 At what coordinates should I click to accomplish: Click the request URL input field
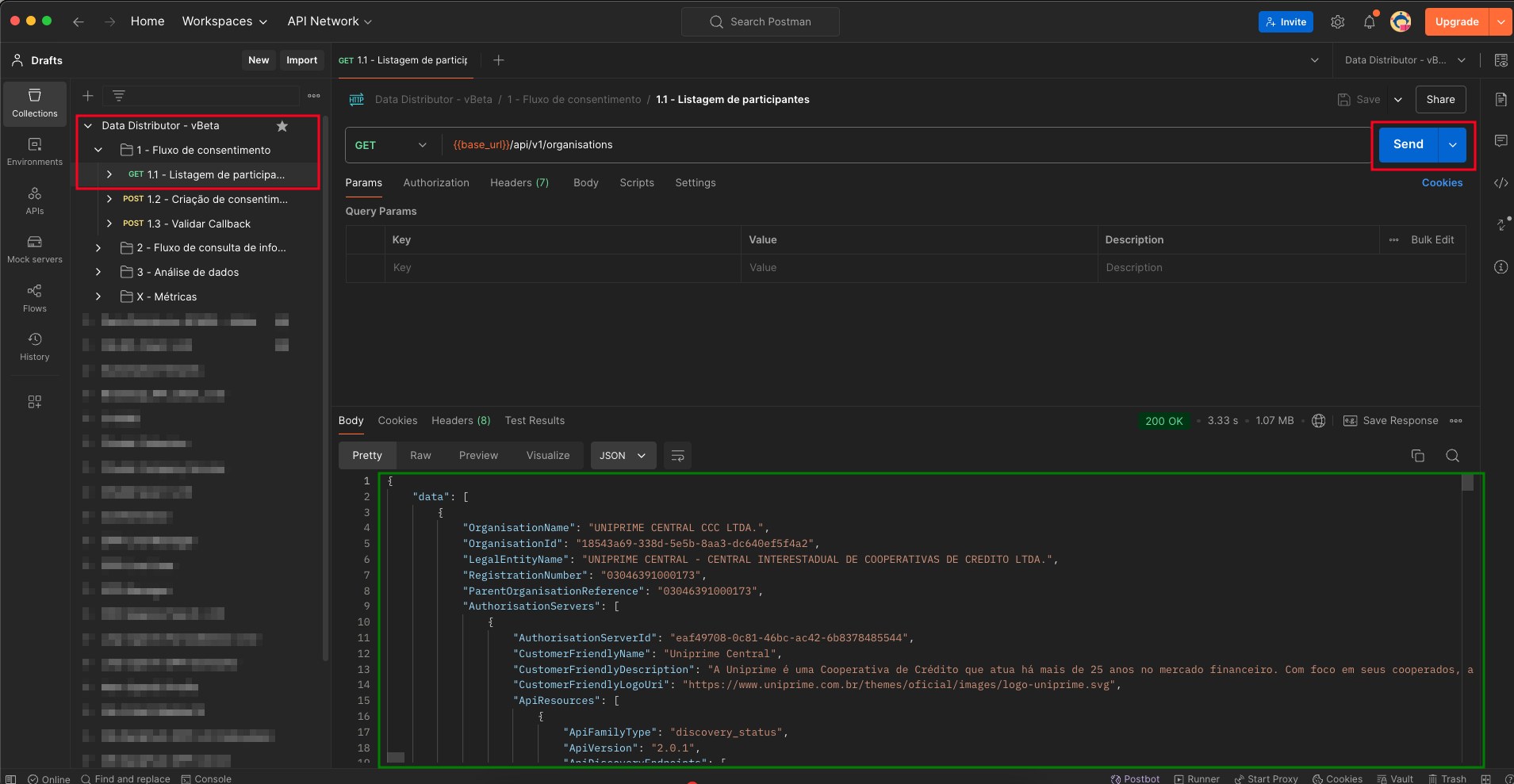coord(872,145)
